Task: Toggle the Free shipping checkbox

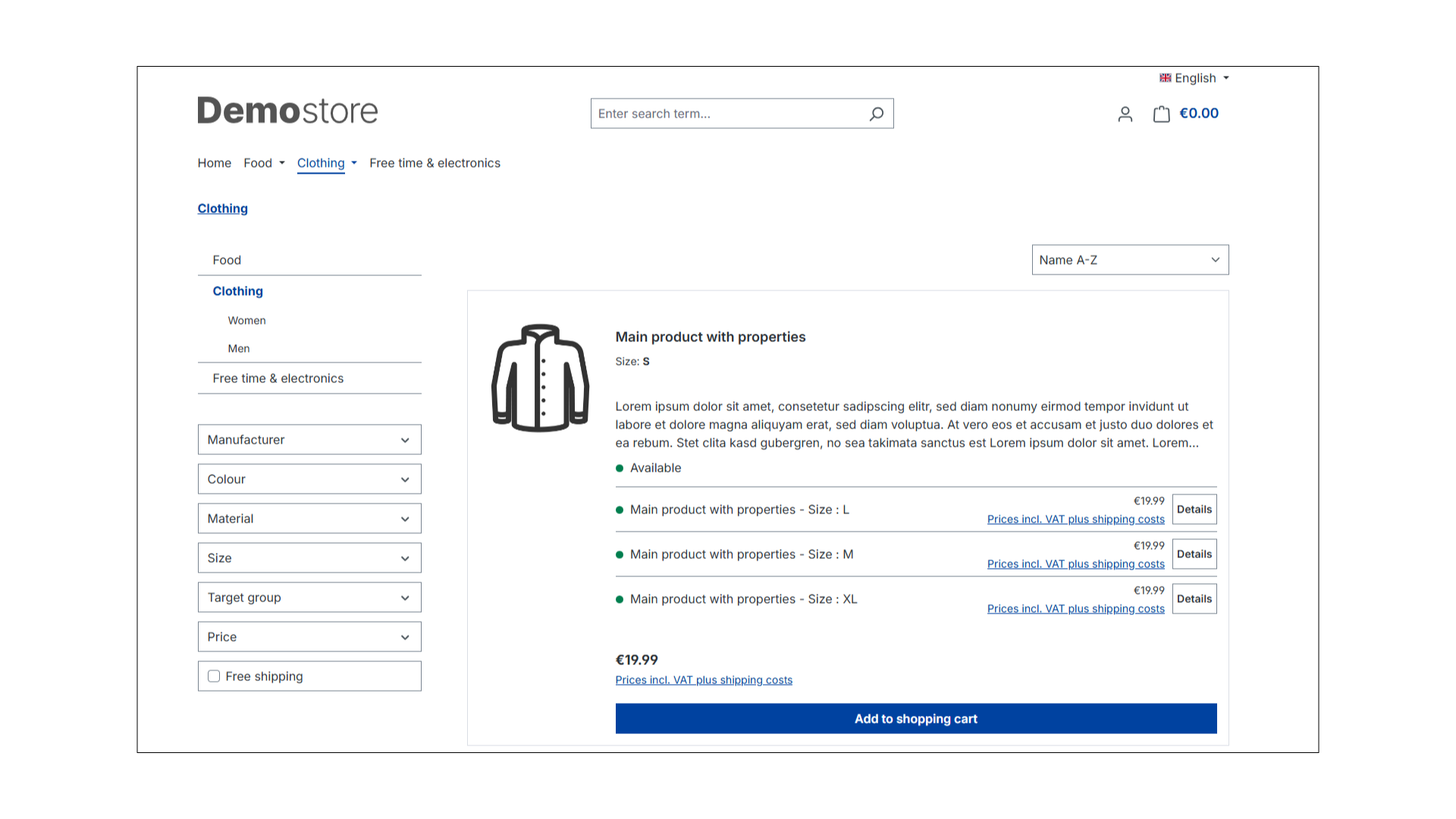Action: pos(214,676)
